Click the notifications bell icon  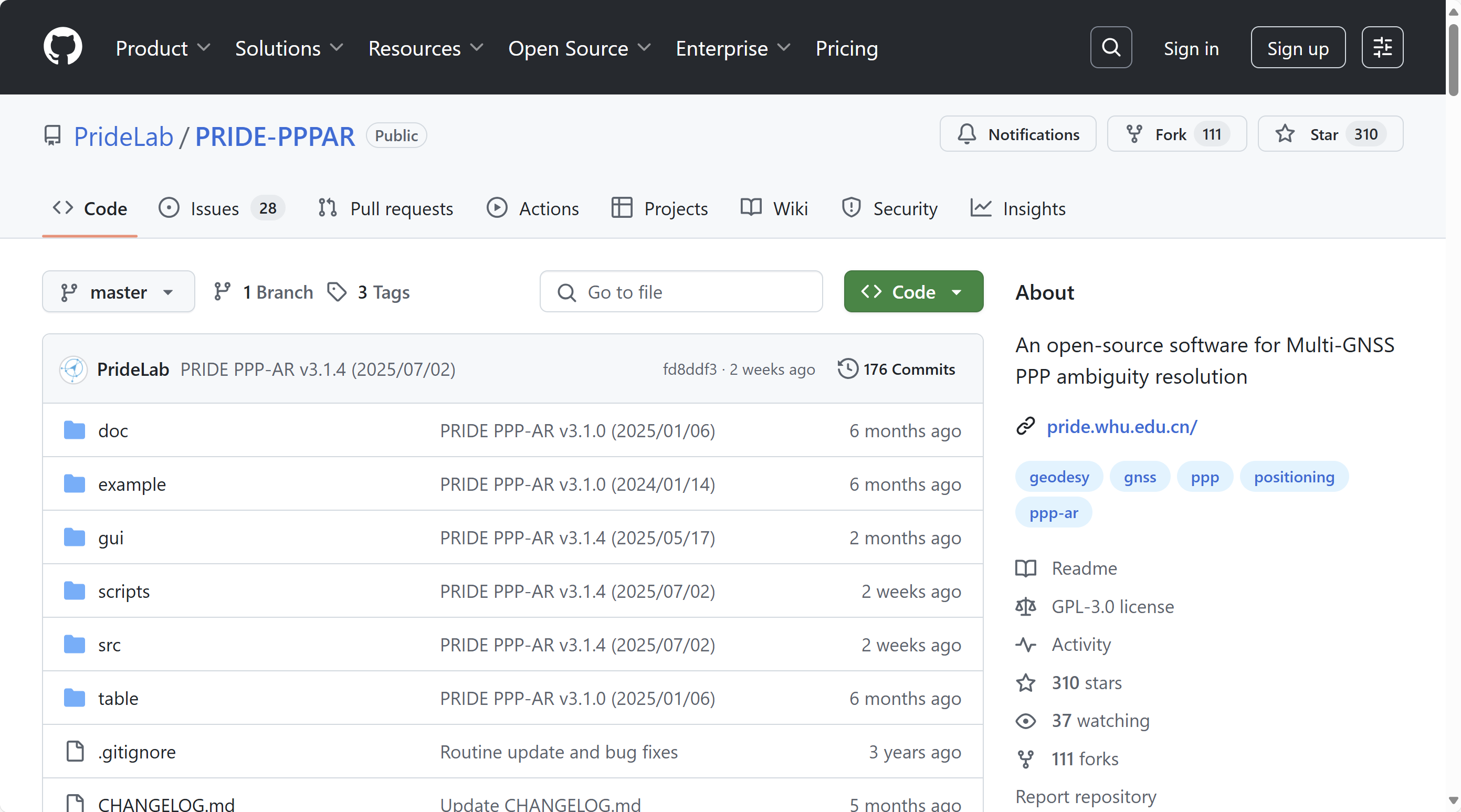(x=967, y=134)
